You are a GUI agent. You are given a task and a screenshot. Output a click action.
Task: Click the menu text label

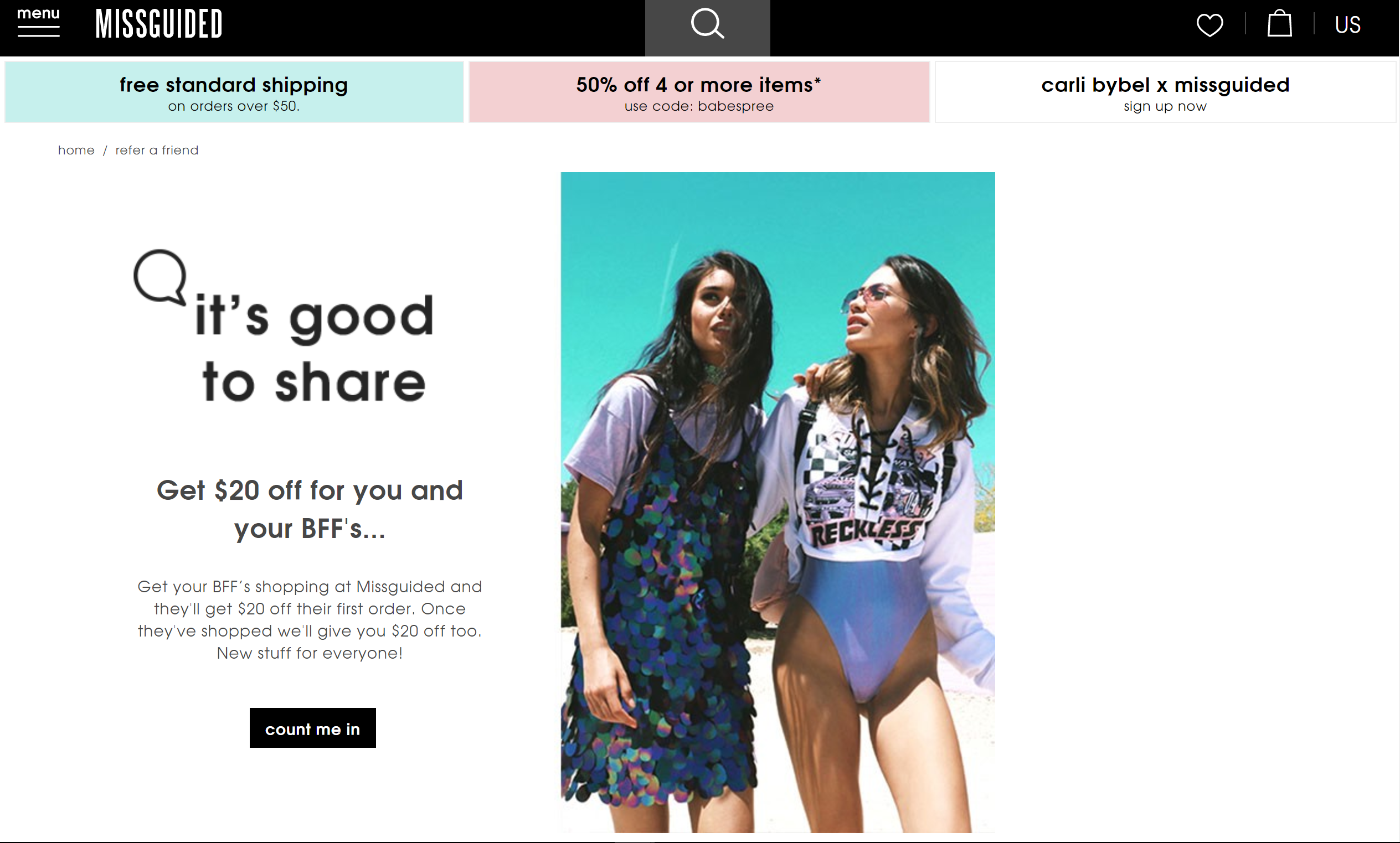point(39,13)
